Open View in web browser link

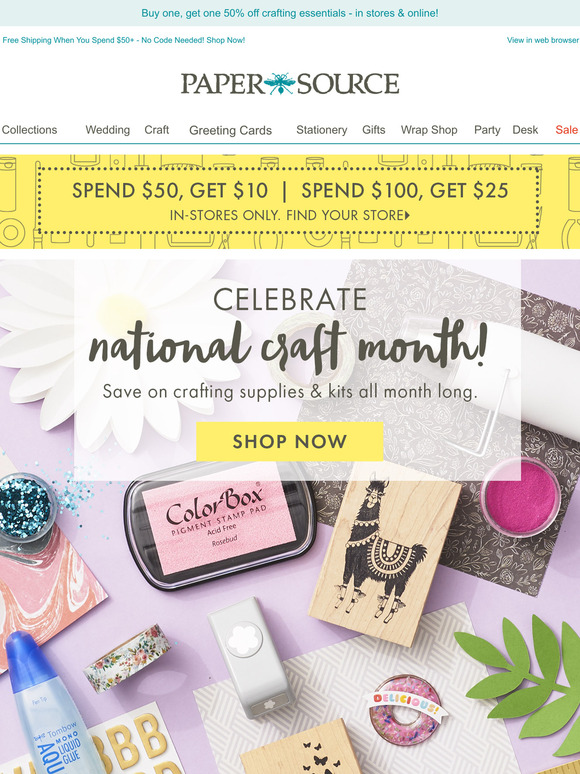coord(542,40)
